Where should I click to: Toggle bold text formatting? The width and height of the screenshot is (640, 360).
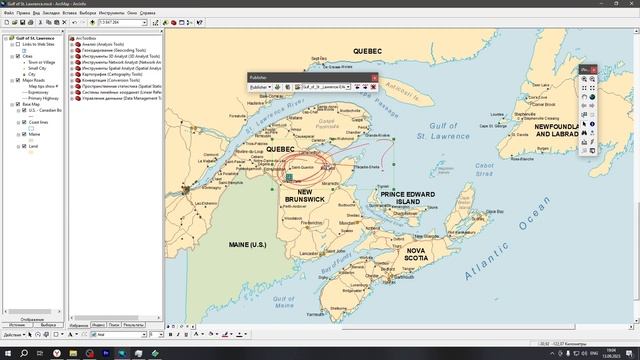tap(170, 335)
